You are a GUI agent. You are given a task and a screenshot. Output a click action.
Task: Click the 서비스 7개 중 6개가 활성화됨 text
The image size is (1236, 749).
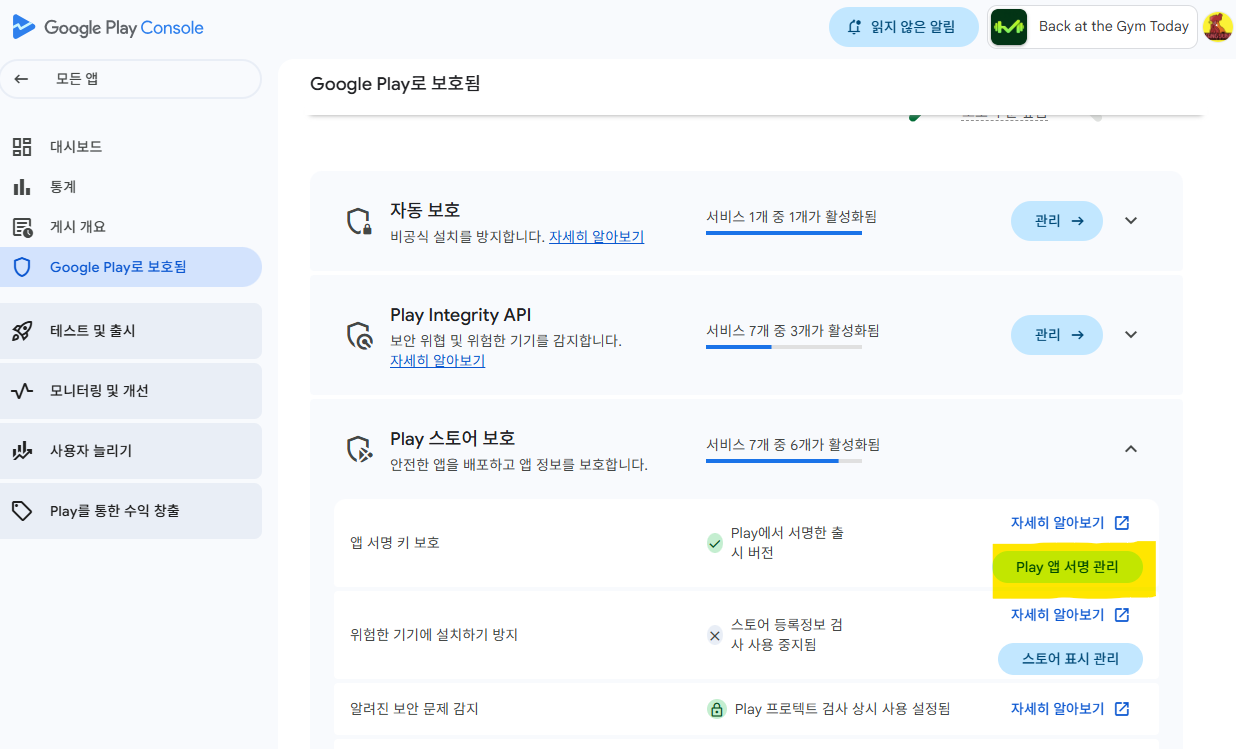coord(793,445)
